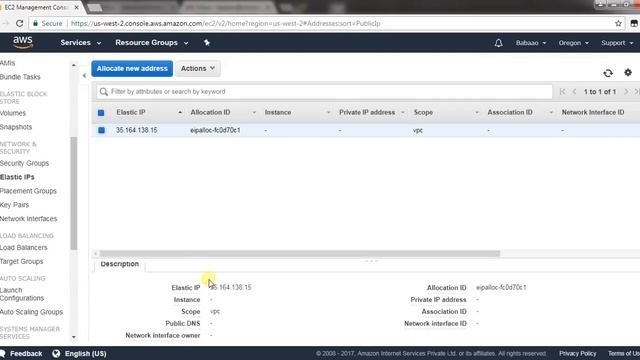Collapse the left navigation pane arrow
640x360 pixels.
(84, 76)
